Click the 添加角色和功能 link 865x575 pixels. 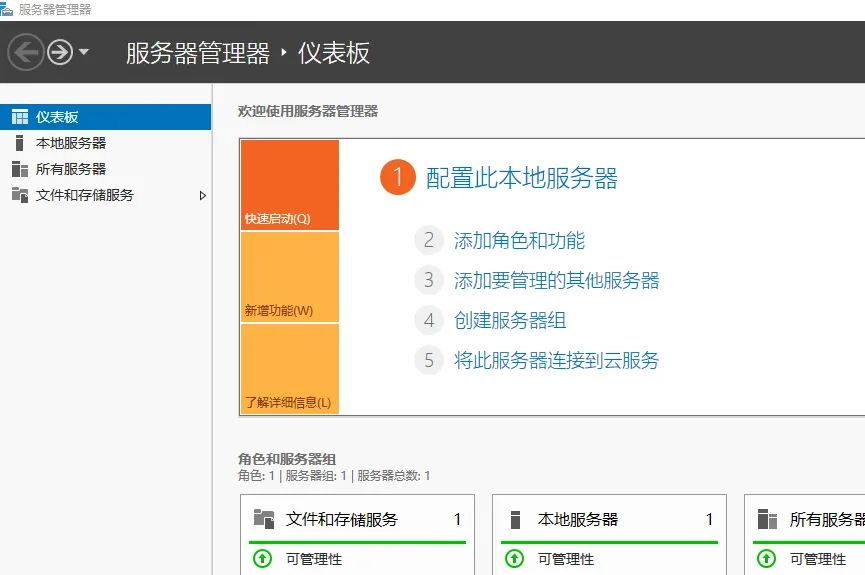tap(519, 240)
